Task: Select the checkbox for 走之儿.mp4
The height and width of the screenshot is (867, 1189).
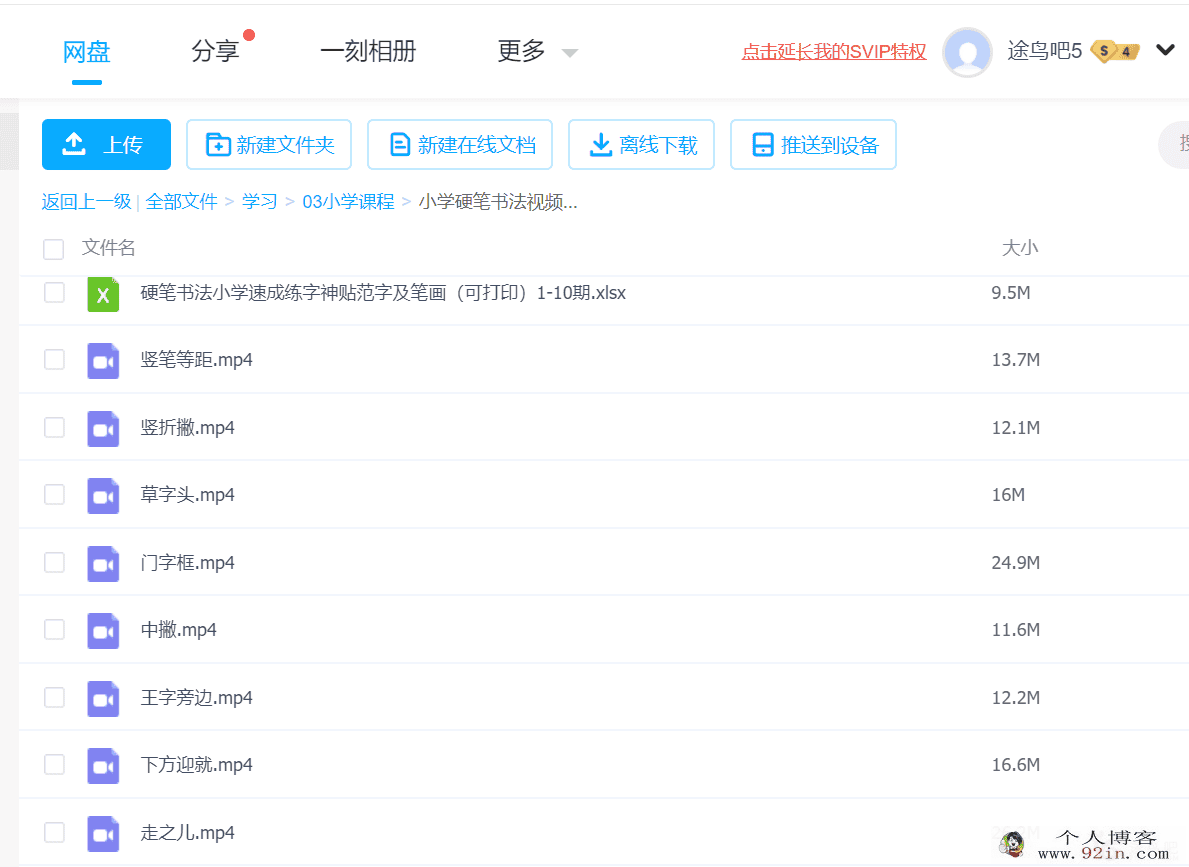Action: tap(55, 833)
